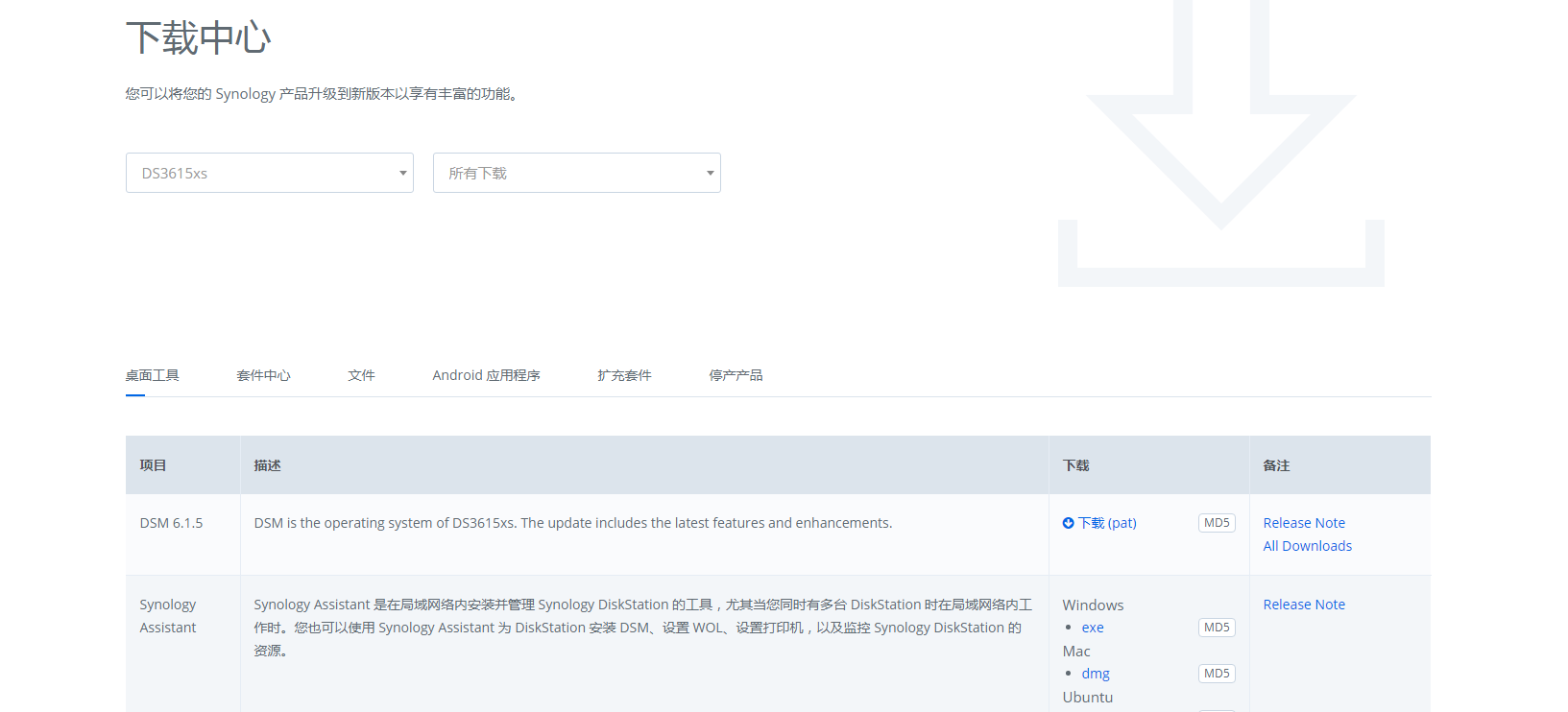This screenshot has height=712, width=1568.
Task: Open All Downloads link for DSM
Action: point(1307,546)
